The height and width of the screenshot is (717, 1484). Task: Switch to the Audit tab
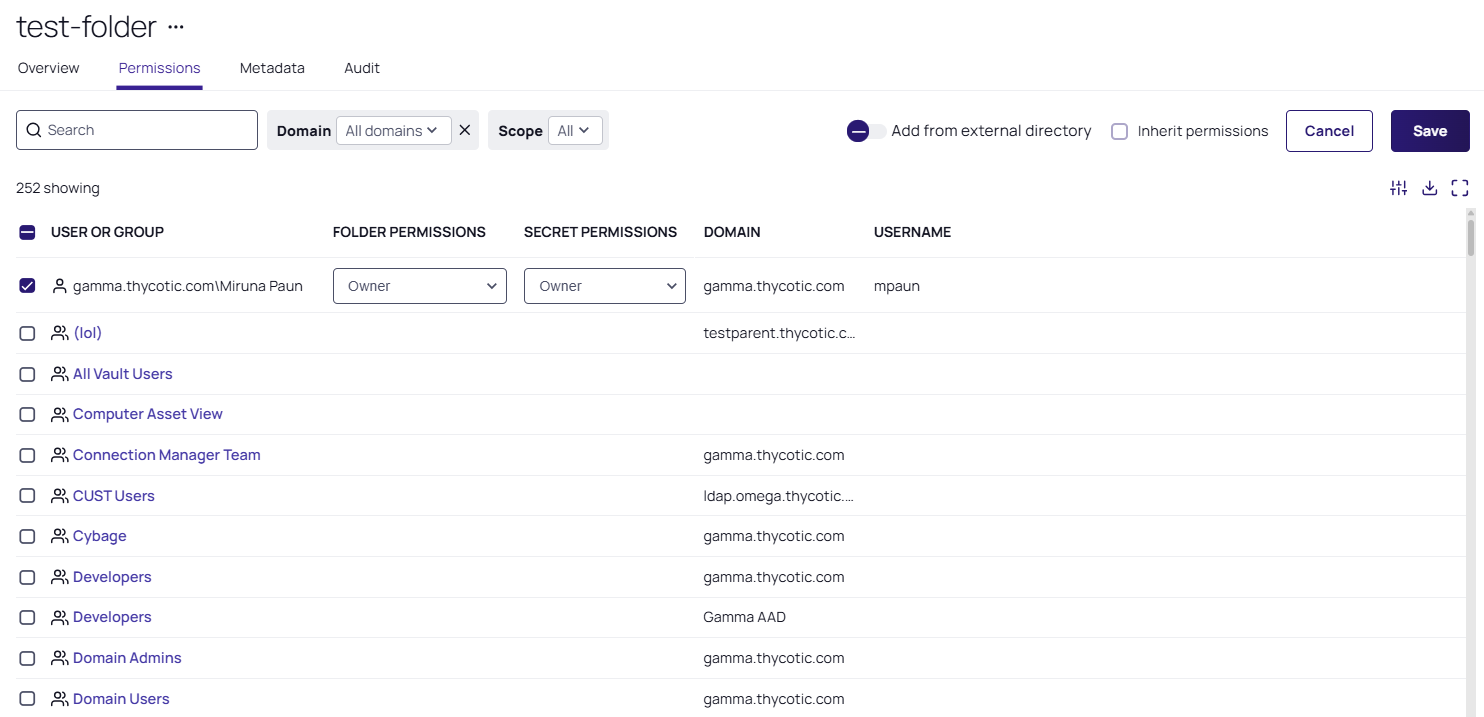pyautogui.click(x=361, y=68)
